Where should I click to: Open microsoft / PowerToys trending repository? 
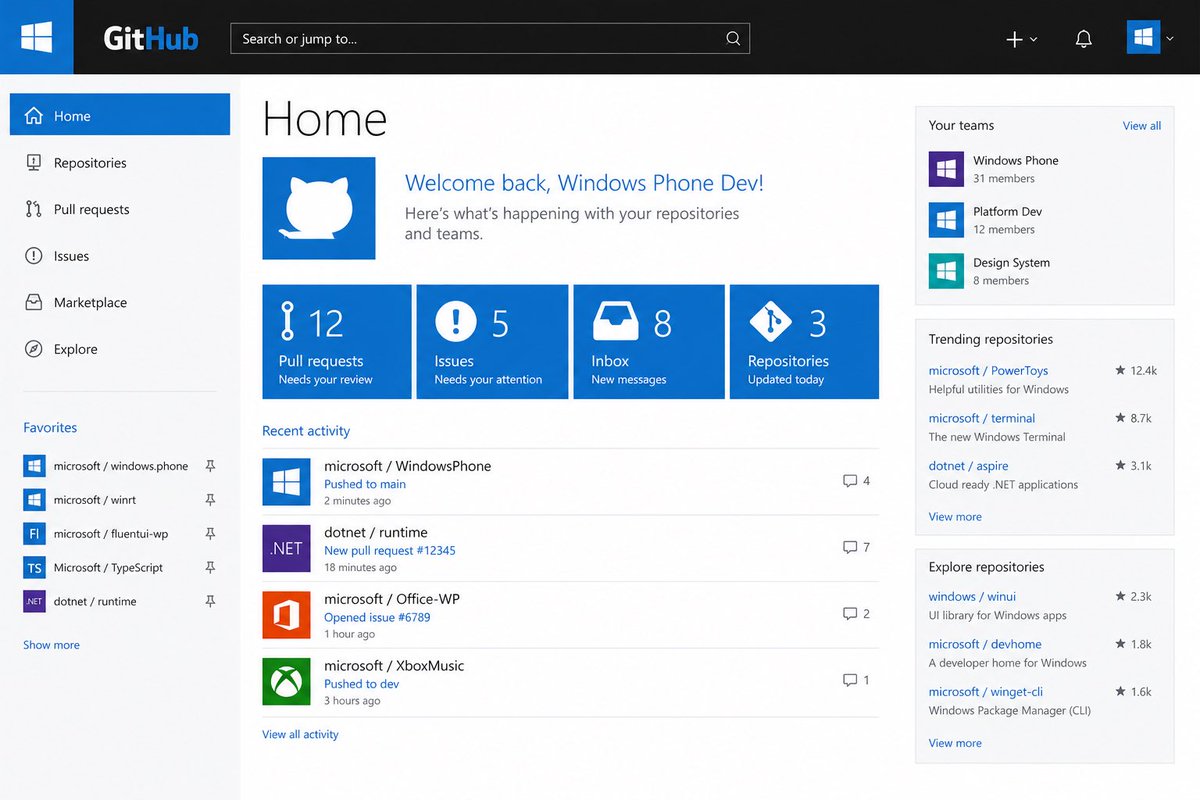[x=988, y=371]
